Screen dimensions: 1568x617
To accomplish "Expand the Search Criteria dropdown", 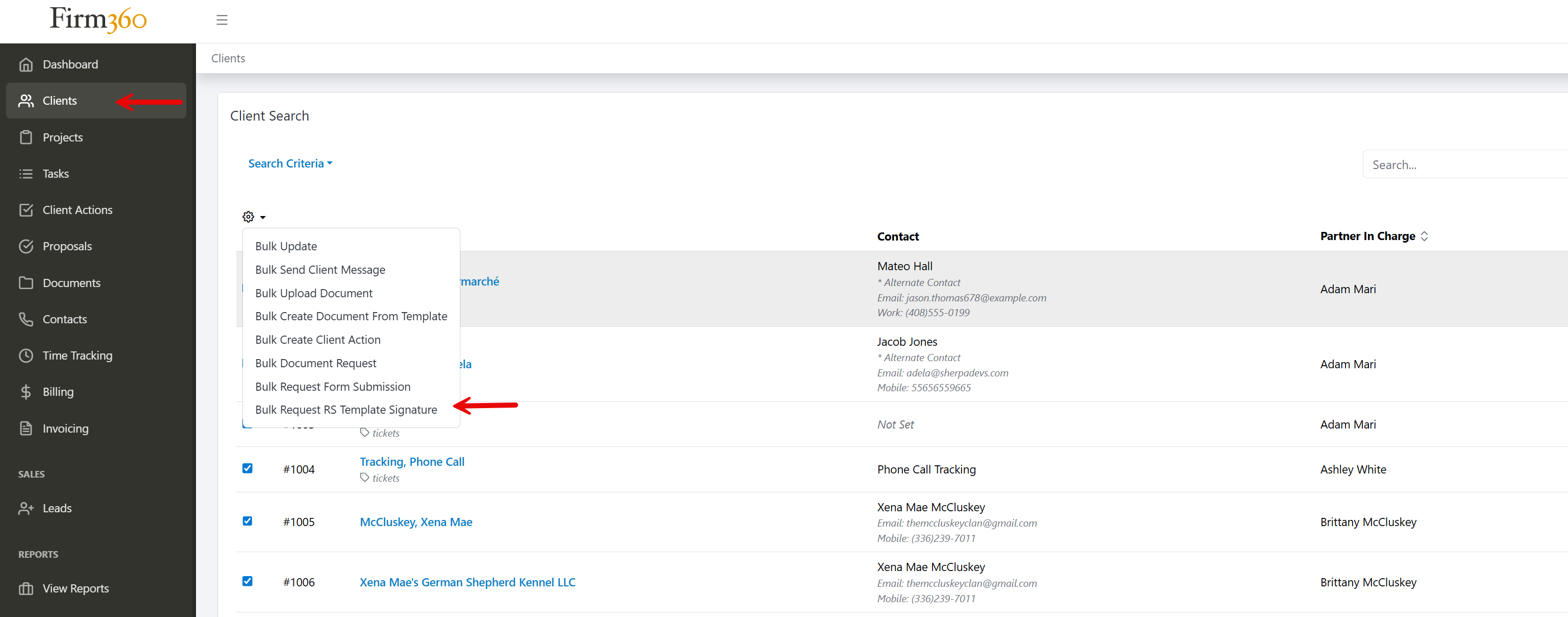I will tap(290, 163).
